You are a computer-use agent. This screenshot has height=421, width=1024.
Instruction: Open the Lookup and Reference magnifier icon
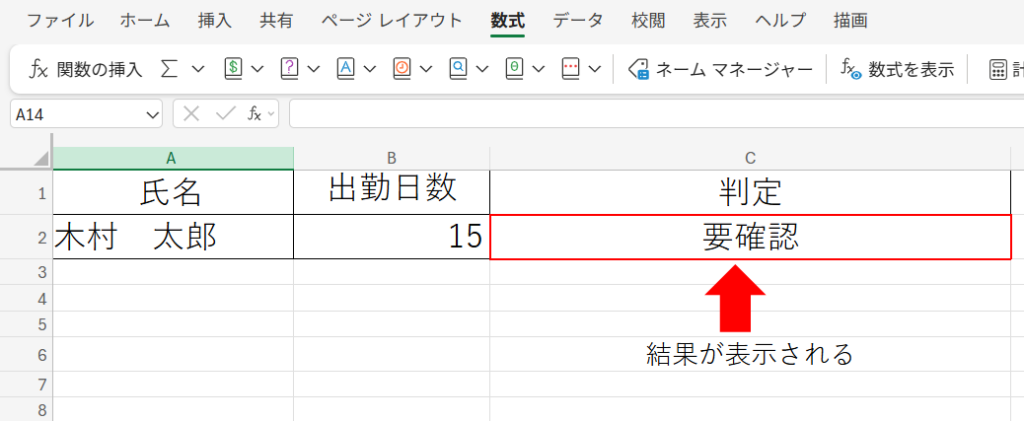click(x=458, y=69)
